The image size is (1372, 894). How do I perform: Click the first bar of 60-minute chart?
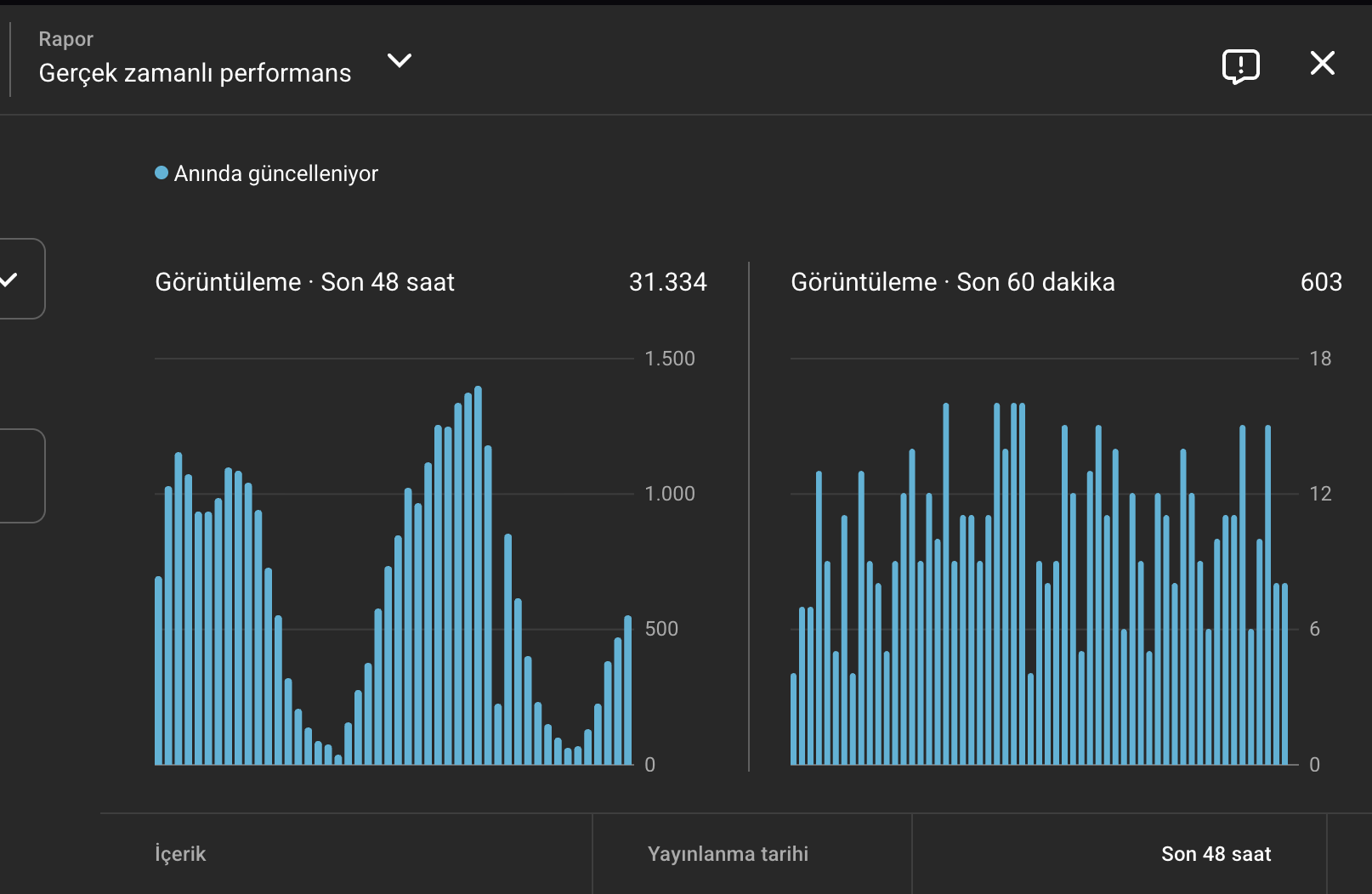pyautogui.click(x=794, y=719)
